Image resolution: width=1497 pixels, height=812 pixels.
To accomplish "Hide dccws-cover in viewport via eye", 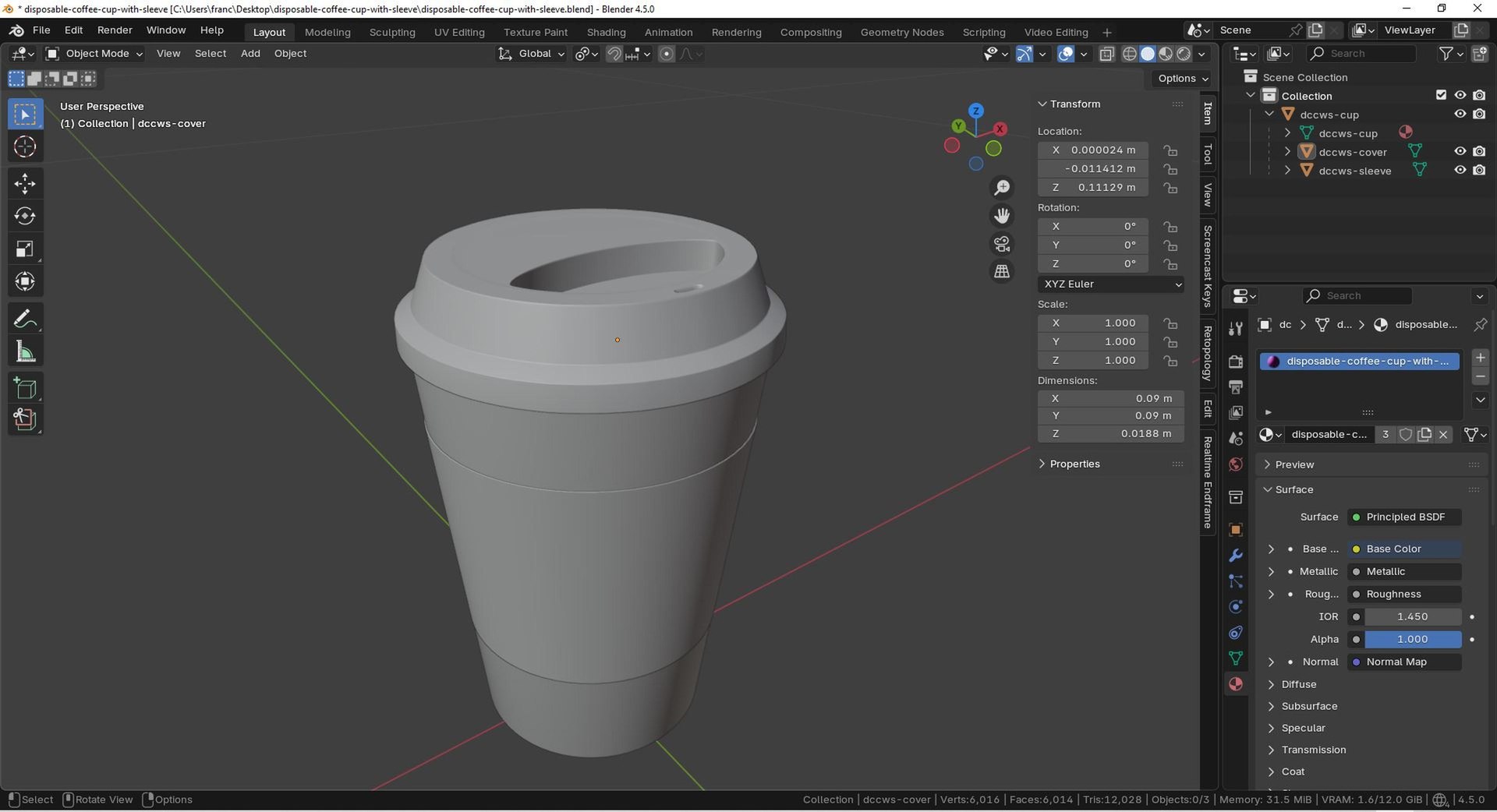I will pos(1460,151).
